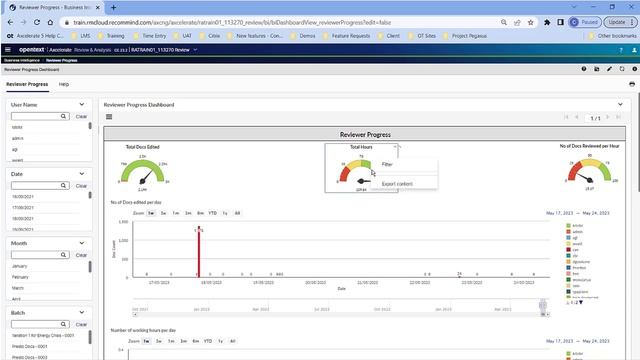Go to the next page of the docs chart legend
This screenshot has width=640, height=360.
point(580,303)
